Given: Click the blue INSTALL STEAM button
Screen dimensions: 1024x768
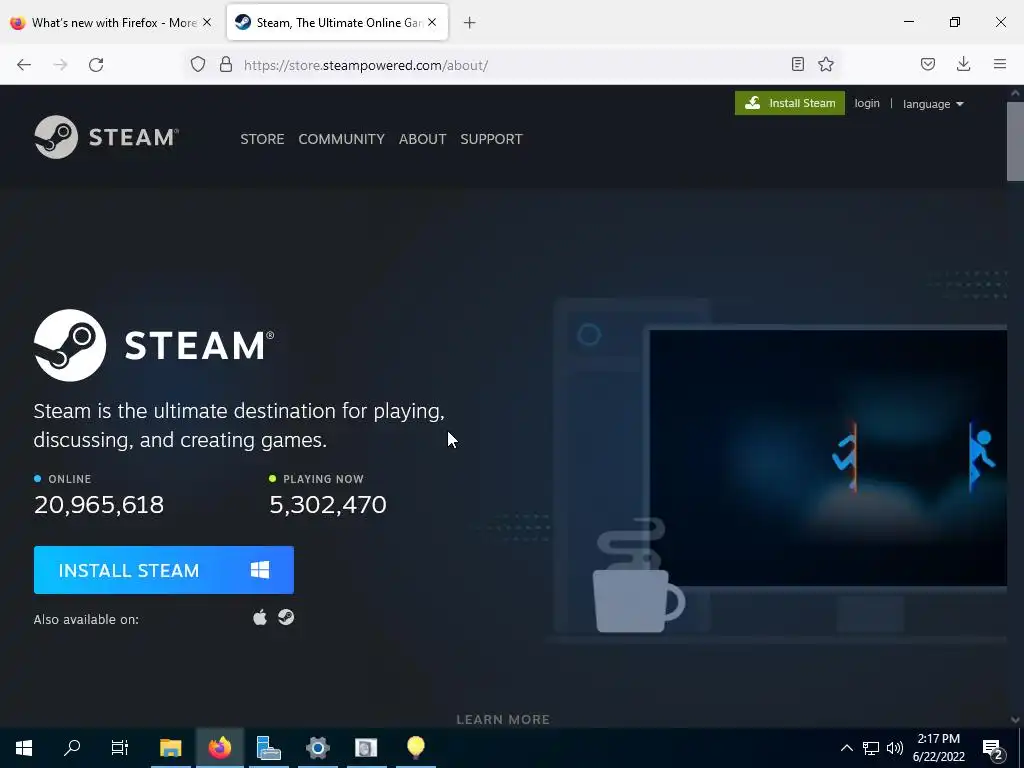Looking at the screenshot, I should [x=164, y=570].
